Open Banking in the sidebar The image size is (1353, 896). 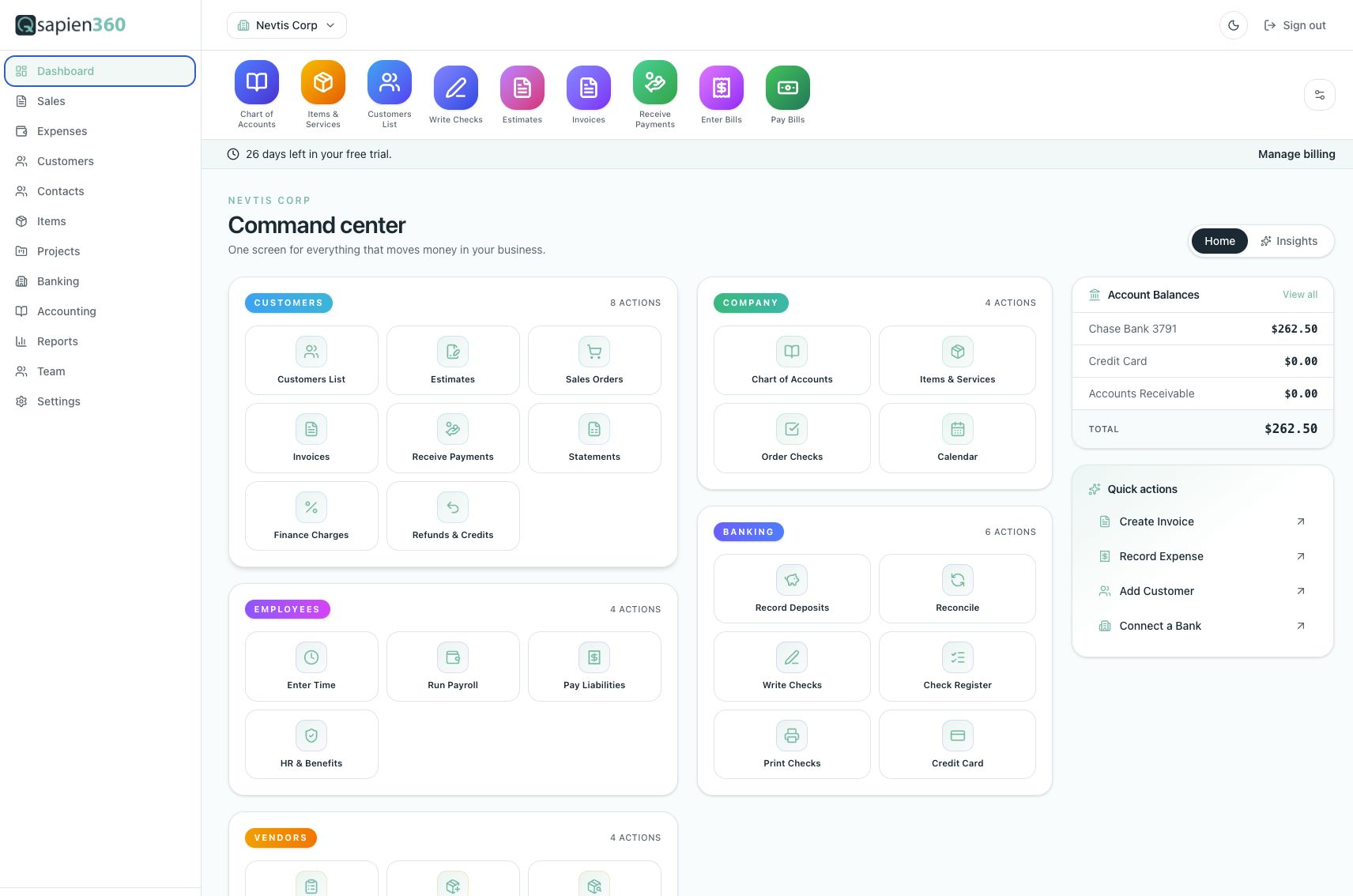[x=100, y=281]
